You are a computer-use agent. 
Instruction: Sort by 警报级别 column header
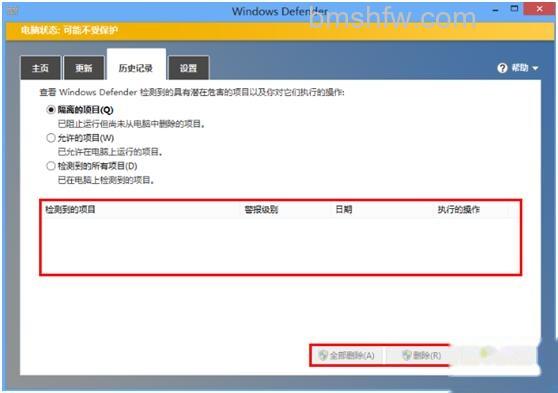(x=261, y=209)
